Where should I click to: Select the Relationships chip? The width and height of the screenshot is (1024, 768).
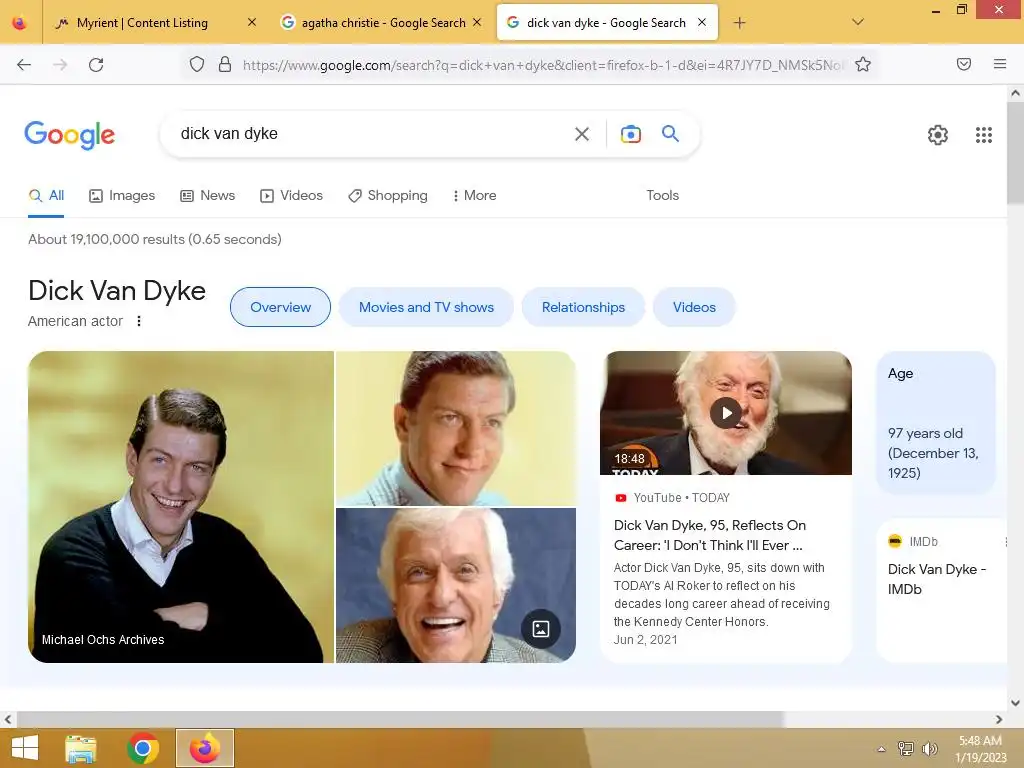click(x=583, y=307)
